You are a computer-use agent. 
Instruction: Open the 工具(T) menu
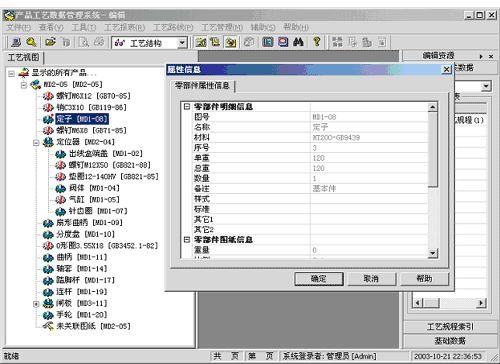click(x=84, y=27)
